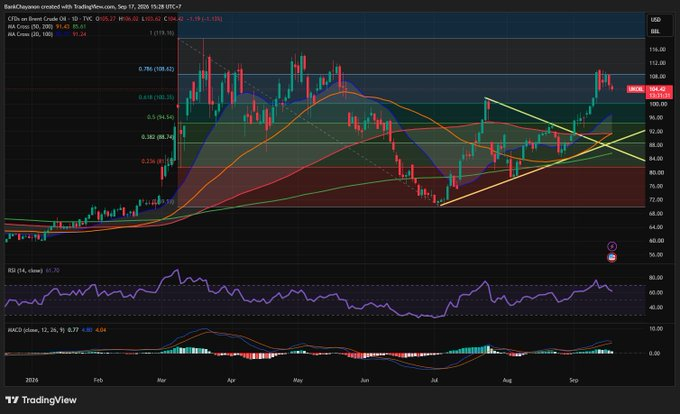
Task: Click 116.00 on the price axis
Action: pyautogui.click(x=657, y=50)
